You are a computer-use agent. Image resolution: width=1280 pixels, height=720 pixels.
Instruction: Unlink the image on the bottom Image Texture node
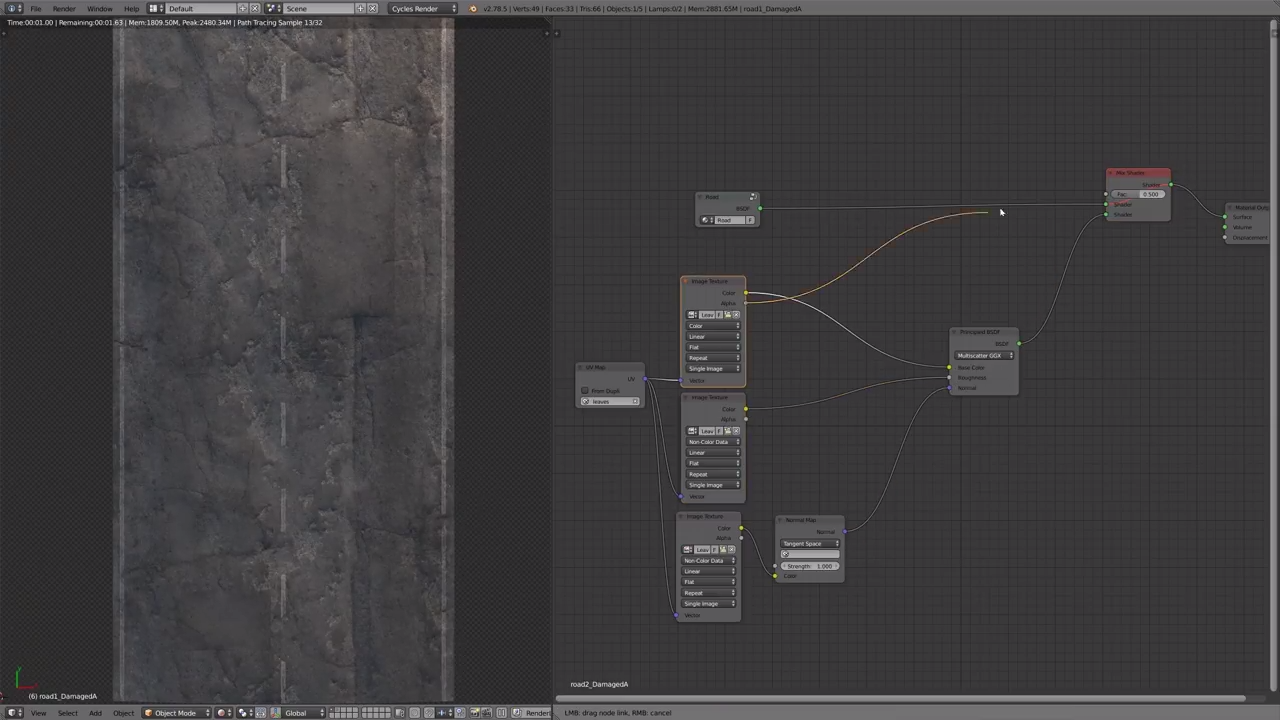731,550
